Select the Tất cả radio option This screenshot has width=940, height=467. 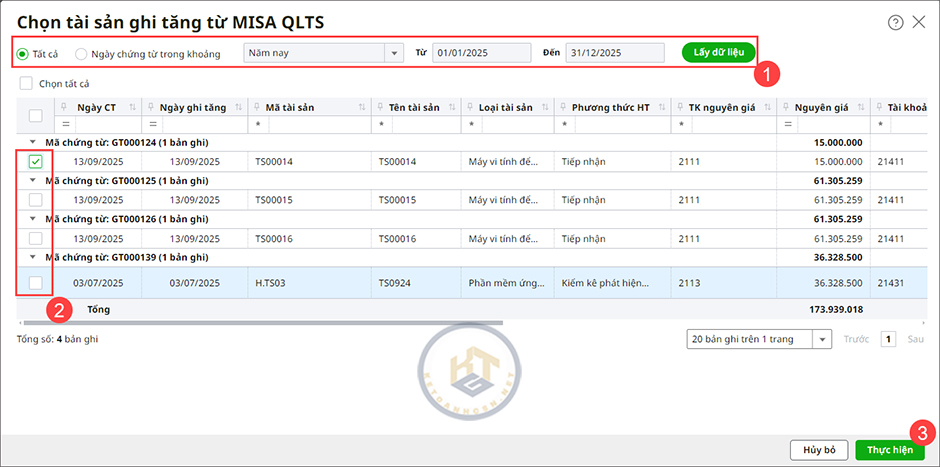pos(23,53)
